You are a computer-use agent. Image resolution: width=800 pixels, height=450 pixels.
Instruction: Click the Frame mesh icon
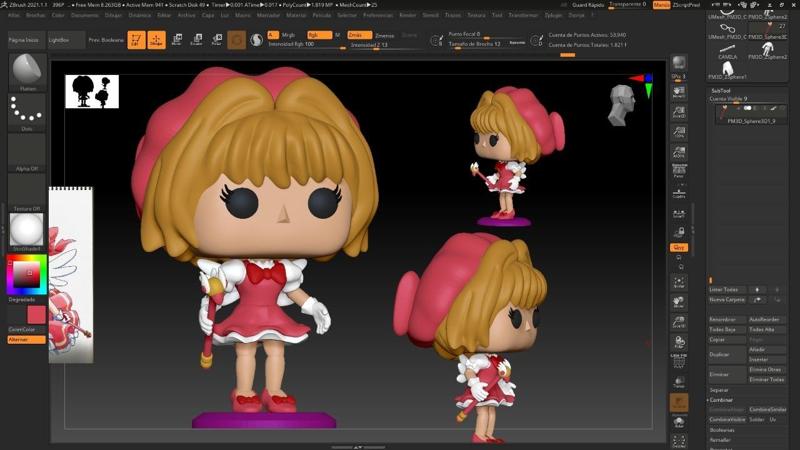tap(679, 283)
